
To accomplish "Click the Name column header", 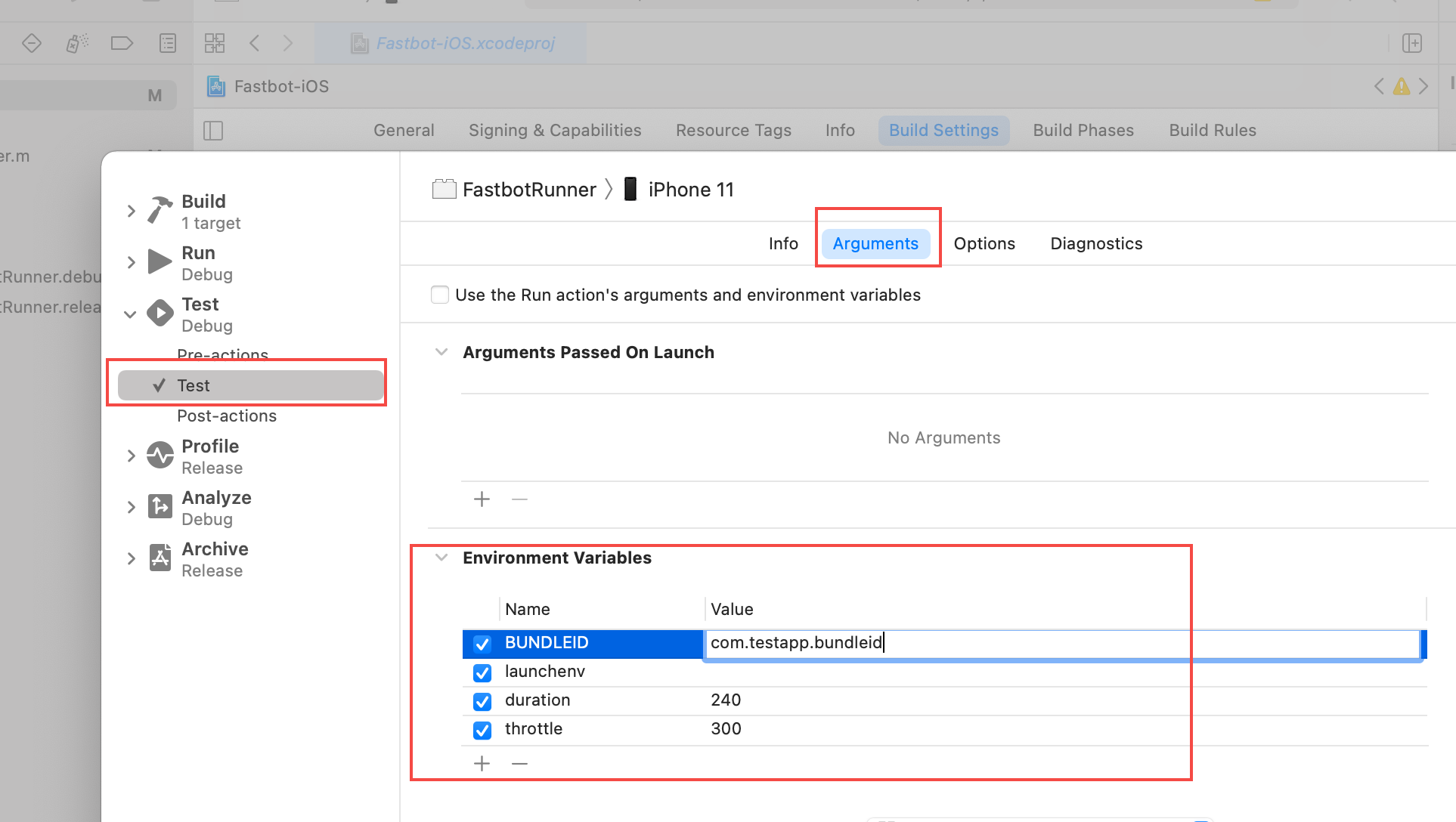I will [528, 609].
